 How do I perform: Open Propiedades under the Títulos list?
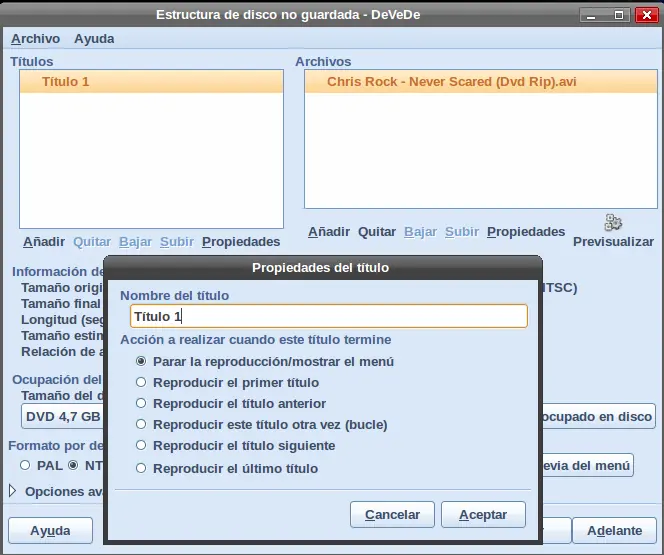click(x=241, y=242)
